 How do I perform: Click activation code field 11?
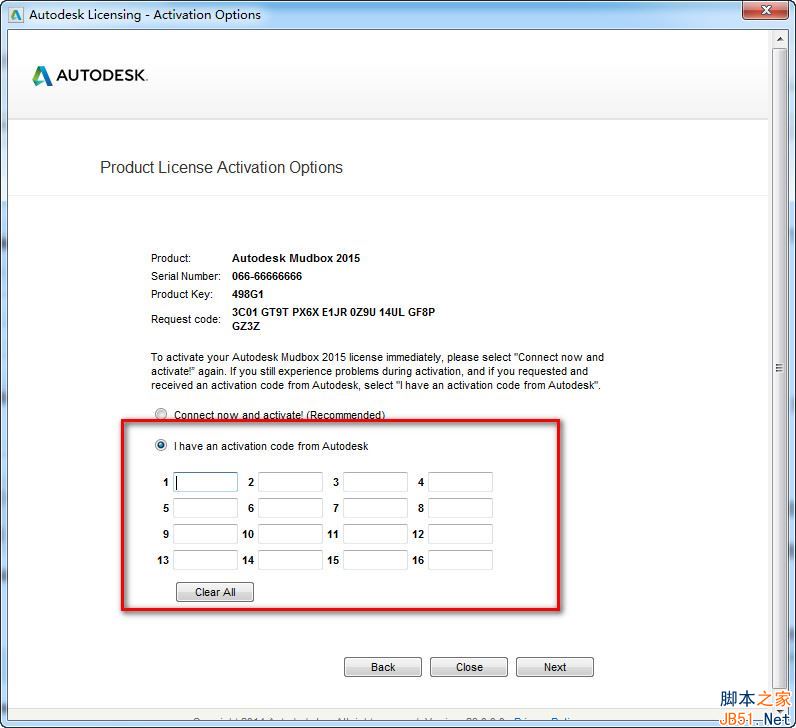(x=375, y=534)
